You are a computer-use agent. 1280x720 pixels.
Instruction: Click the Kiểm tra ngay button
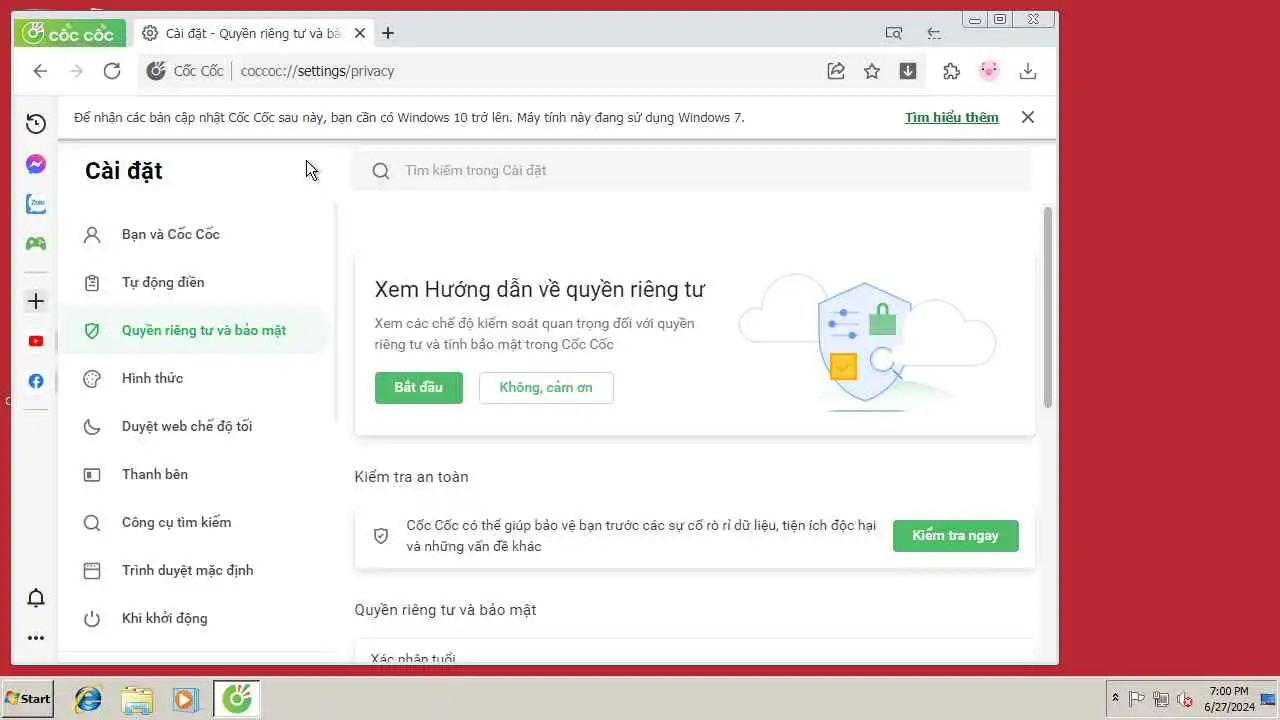[x=955, y=536]
